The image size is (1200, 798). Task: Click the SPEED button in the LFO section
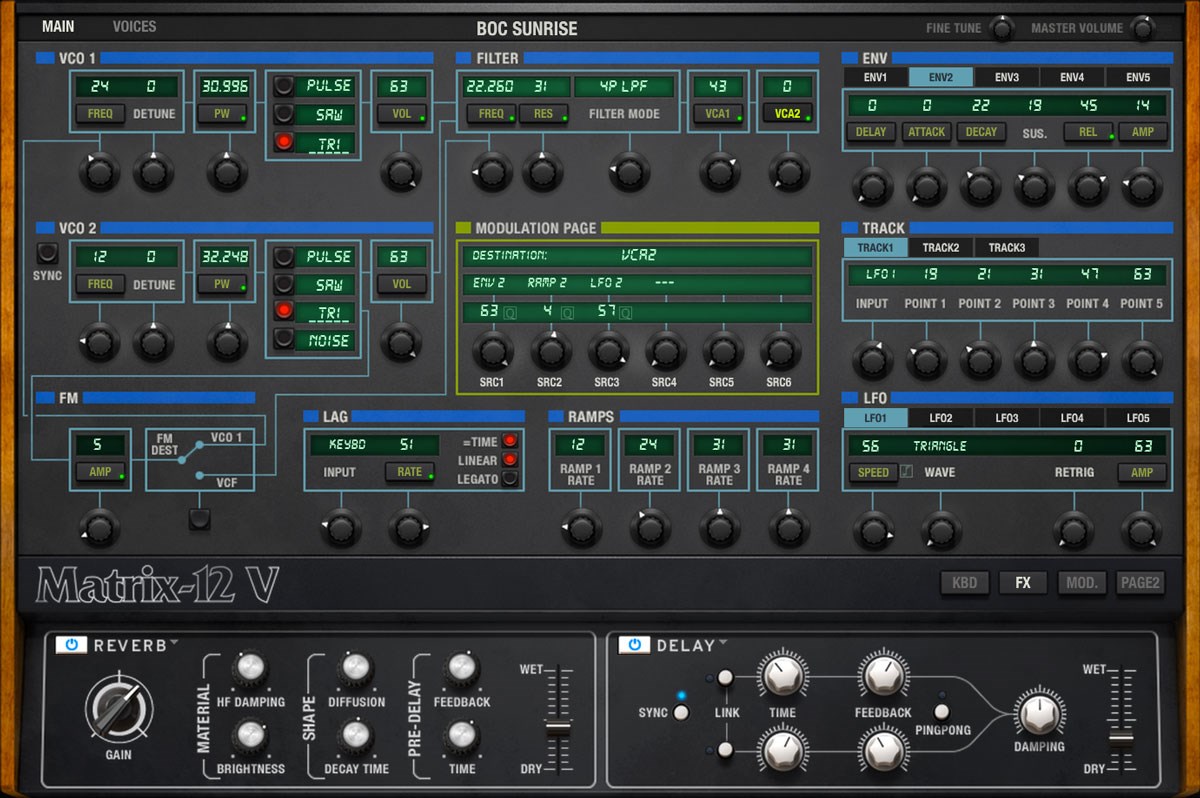873,472
